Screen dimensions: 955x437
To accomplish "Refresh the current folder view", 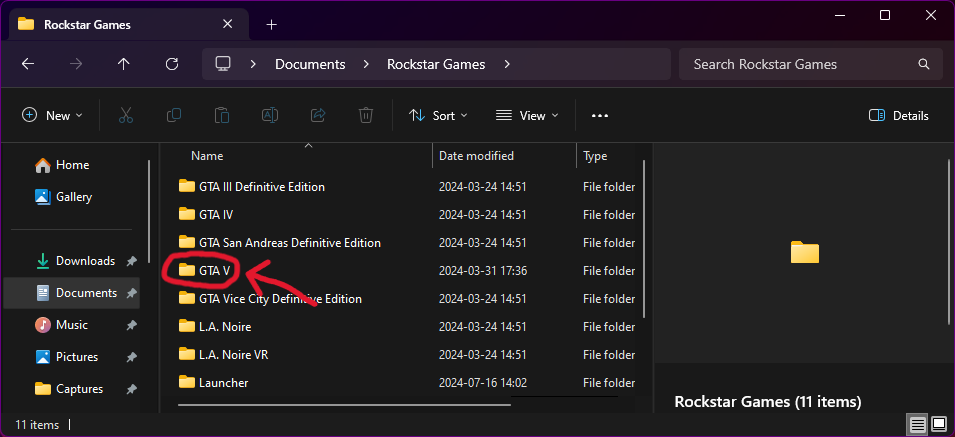I will coord(172,64).
